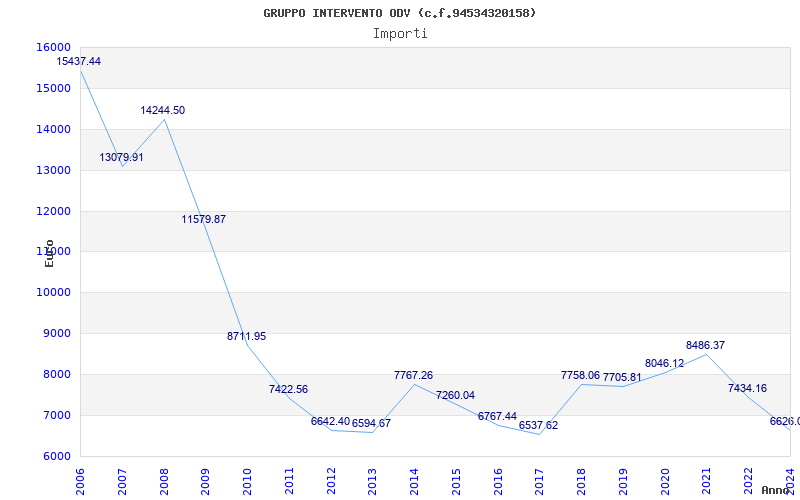Select the 8711.95 data label
Viewport: 800px width, 500px height.
coord(246,336)
